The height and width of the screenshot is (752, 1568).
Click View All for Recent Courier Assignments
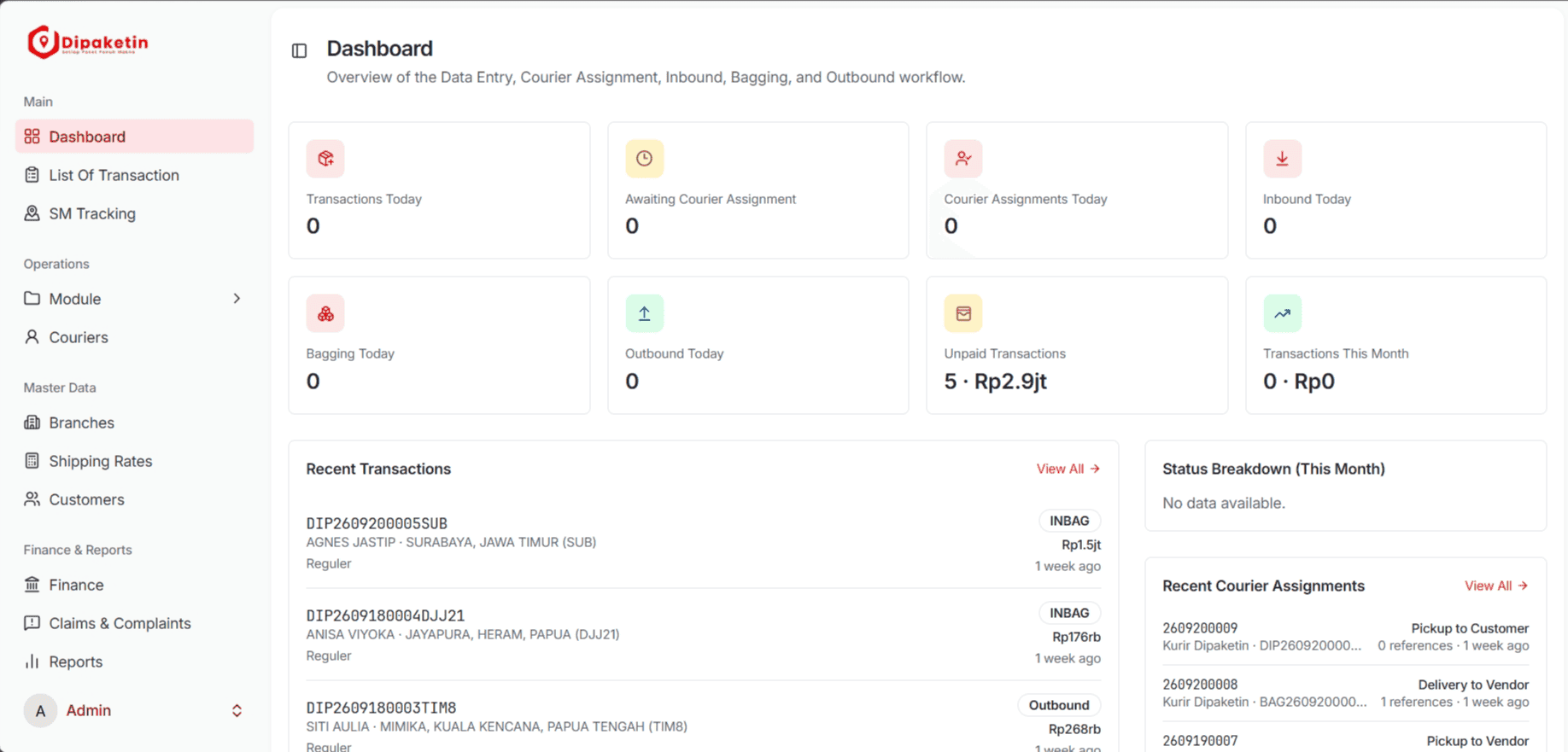click(x=1495, y=586)
